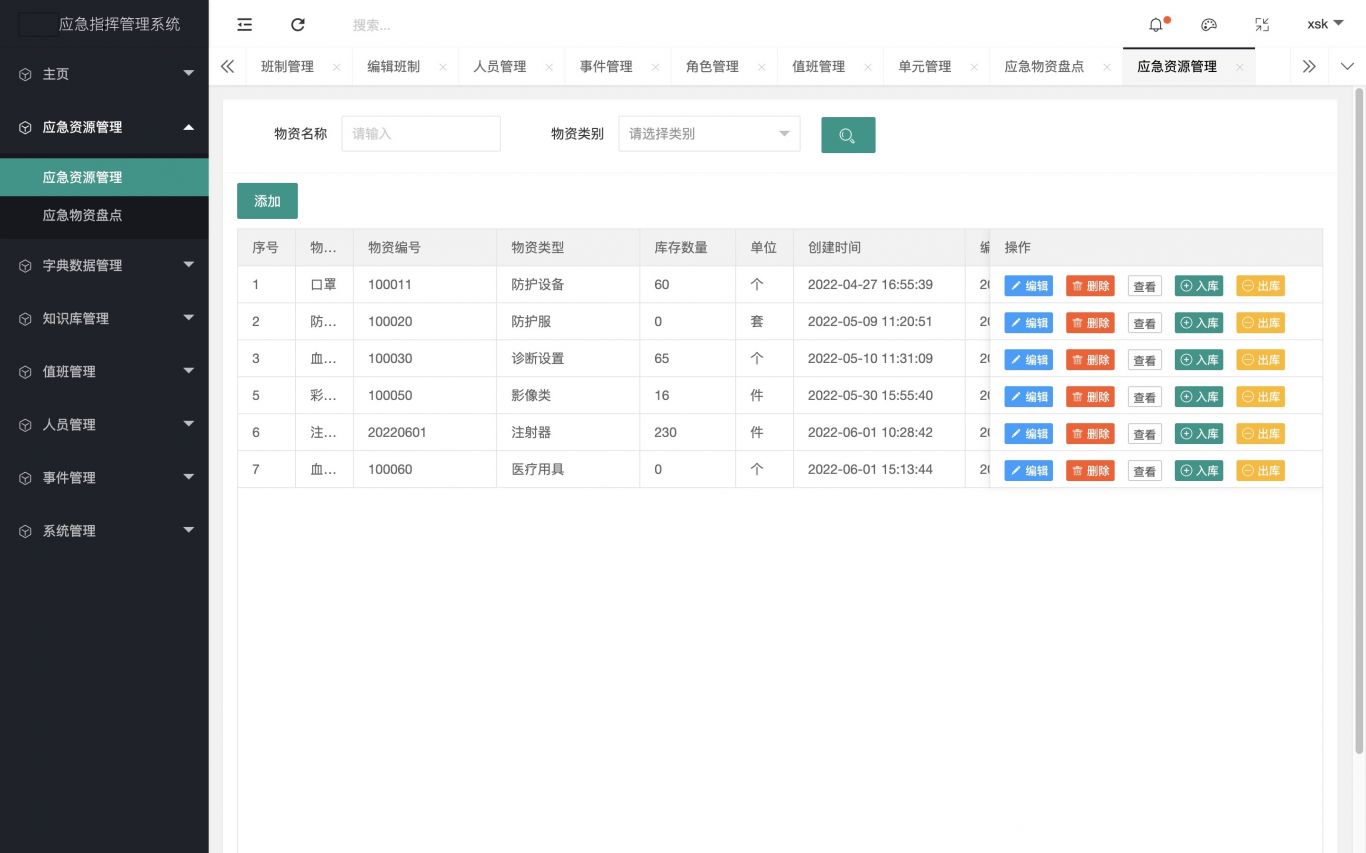This screenshot has height=853, width=1366.
Task: View details of row 100030
Action: [1145, 360]
